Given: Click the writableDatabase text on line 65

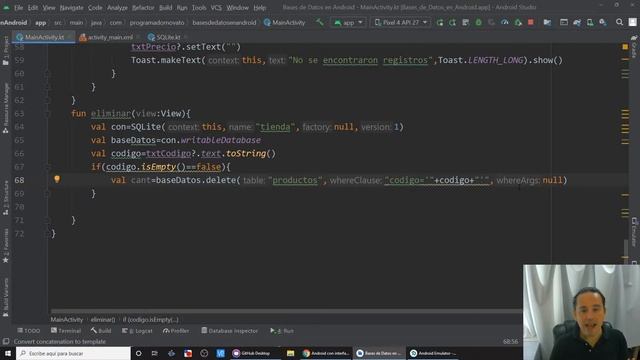Looking at the screenshot, I should pyautogui.click(x=220, y=140).
